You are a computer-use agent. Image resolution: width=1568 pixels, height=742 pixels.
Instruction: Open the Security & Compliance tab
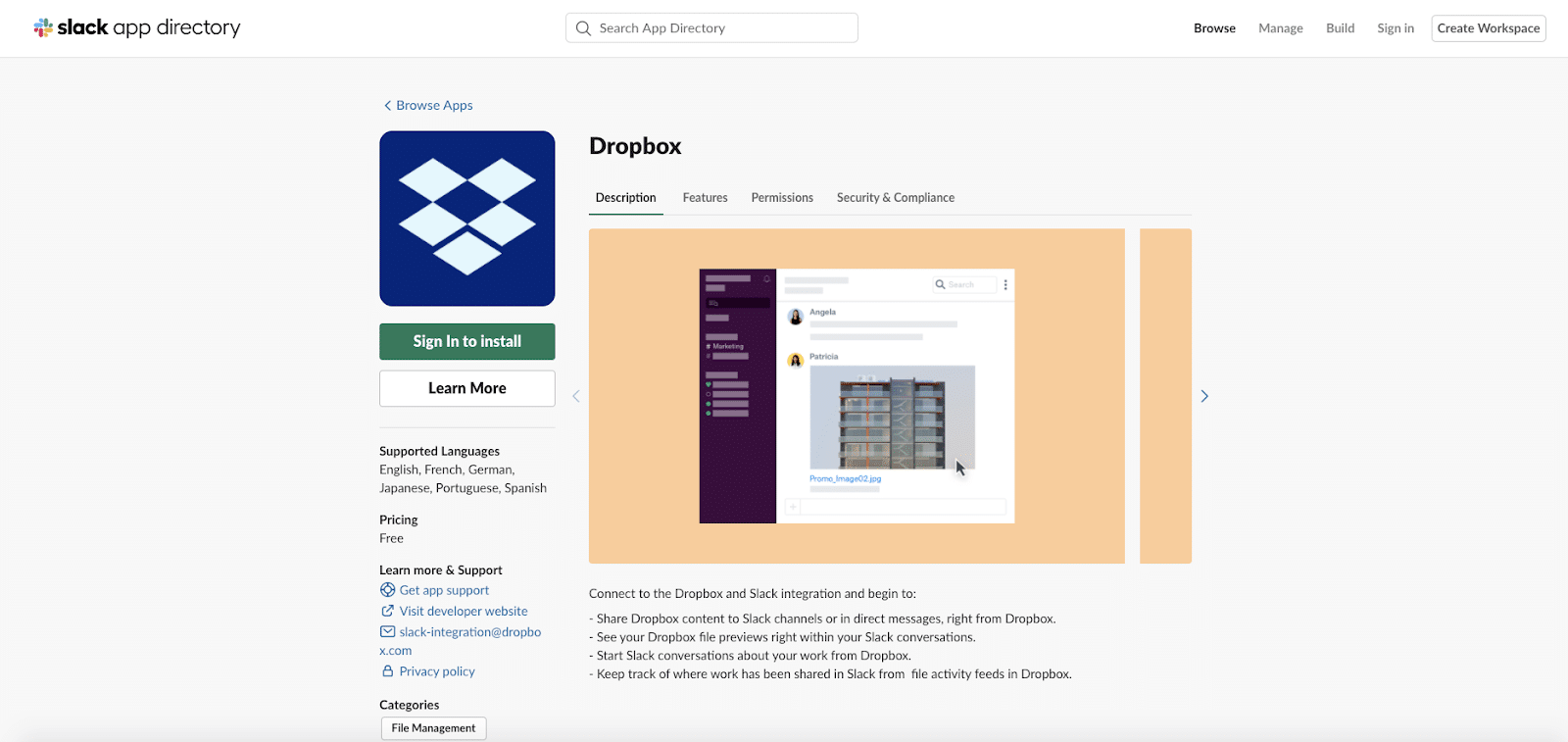click(896, 198)
